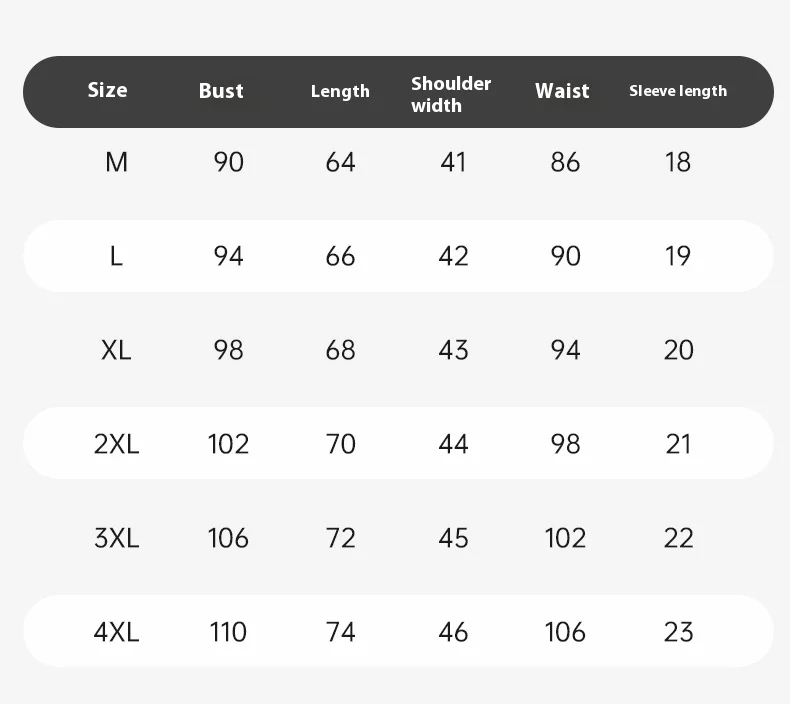Select the 2XL size row label
The height and width of the screenshot is (704, 790).
point(116,444)
